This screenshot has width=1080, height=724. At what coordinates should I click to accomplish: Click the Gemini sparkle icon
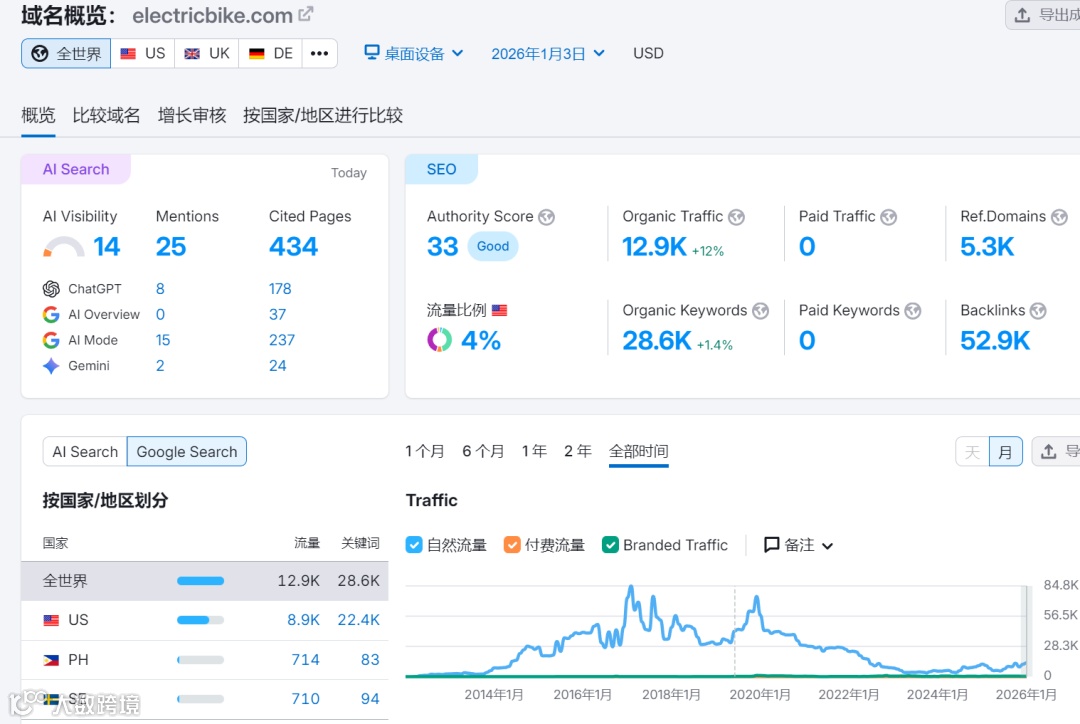(51, 366)
